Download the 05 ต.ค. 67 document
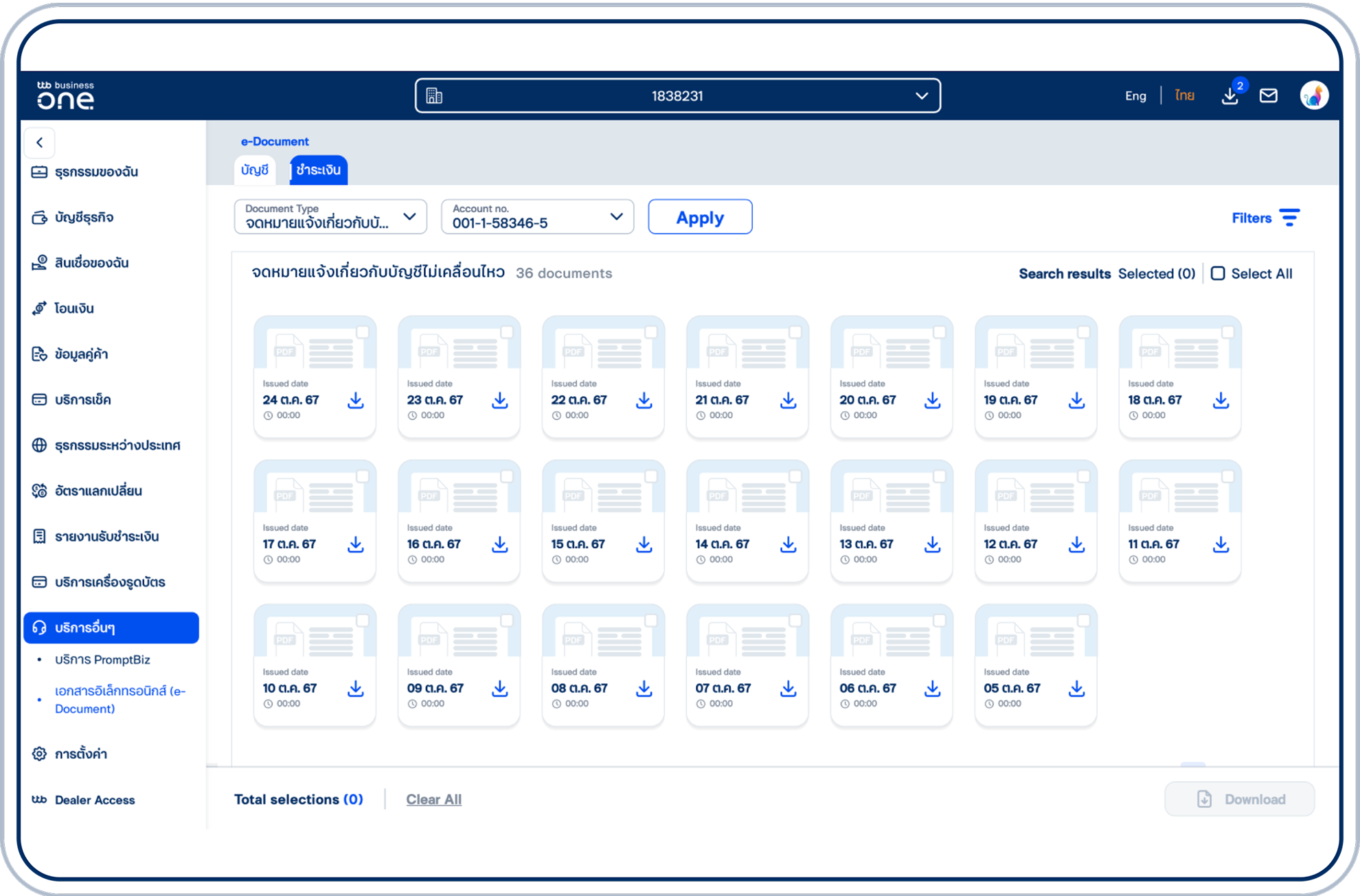 coord(1076,689)
